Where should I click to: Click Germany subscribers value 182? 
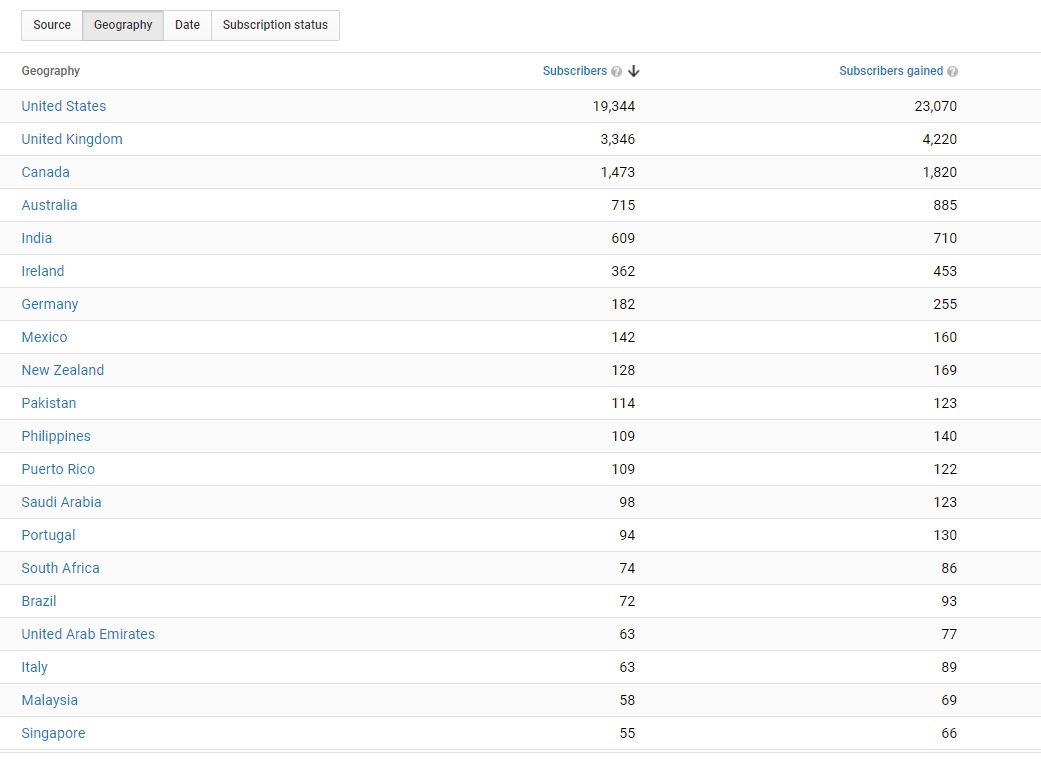click(x=623, y=304)
